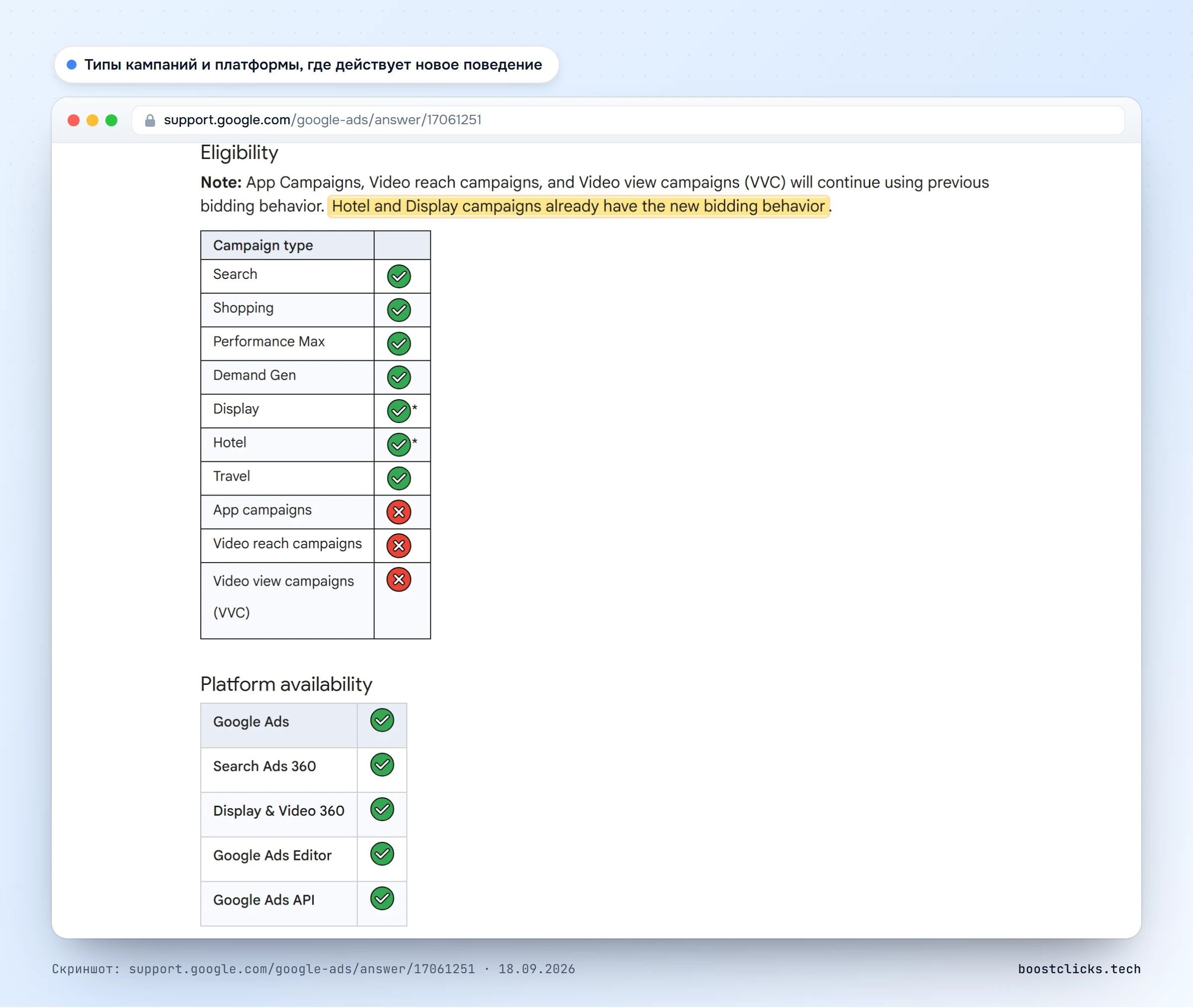The width and height of the screenshot is (1193, 1008).
Task: Click the "boostclicks.tech" label
Action: (1079, 970)
